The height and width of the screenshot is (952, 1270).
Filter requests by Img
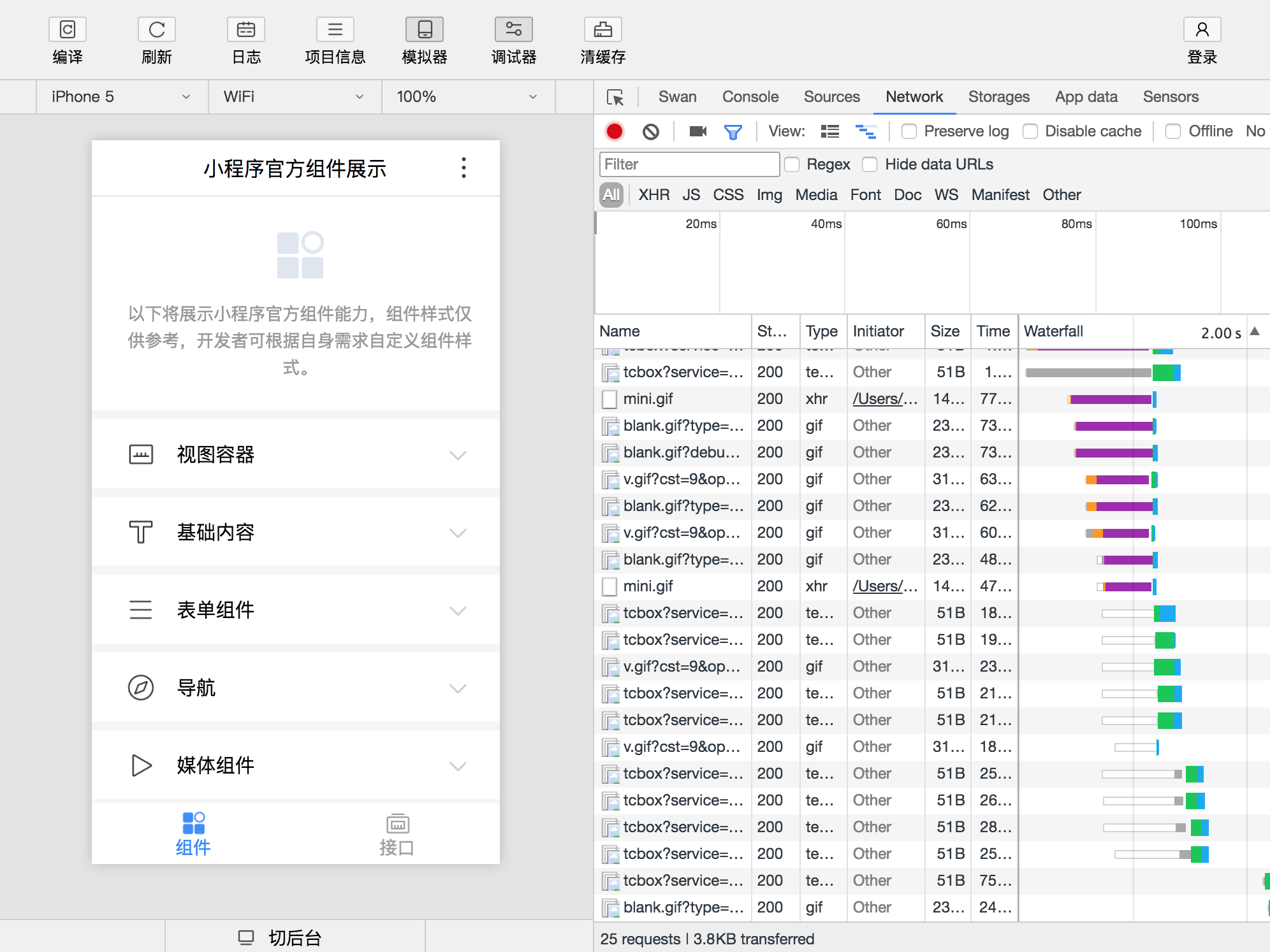770,195
